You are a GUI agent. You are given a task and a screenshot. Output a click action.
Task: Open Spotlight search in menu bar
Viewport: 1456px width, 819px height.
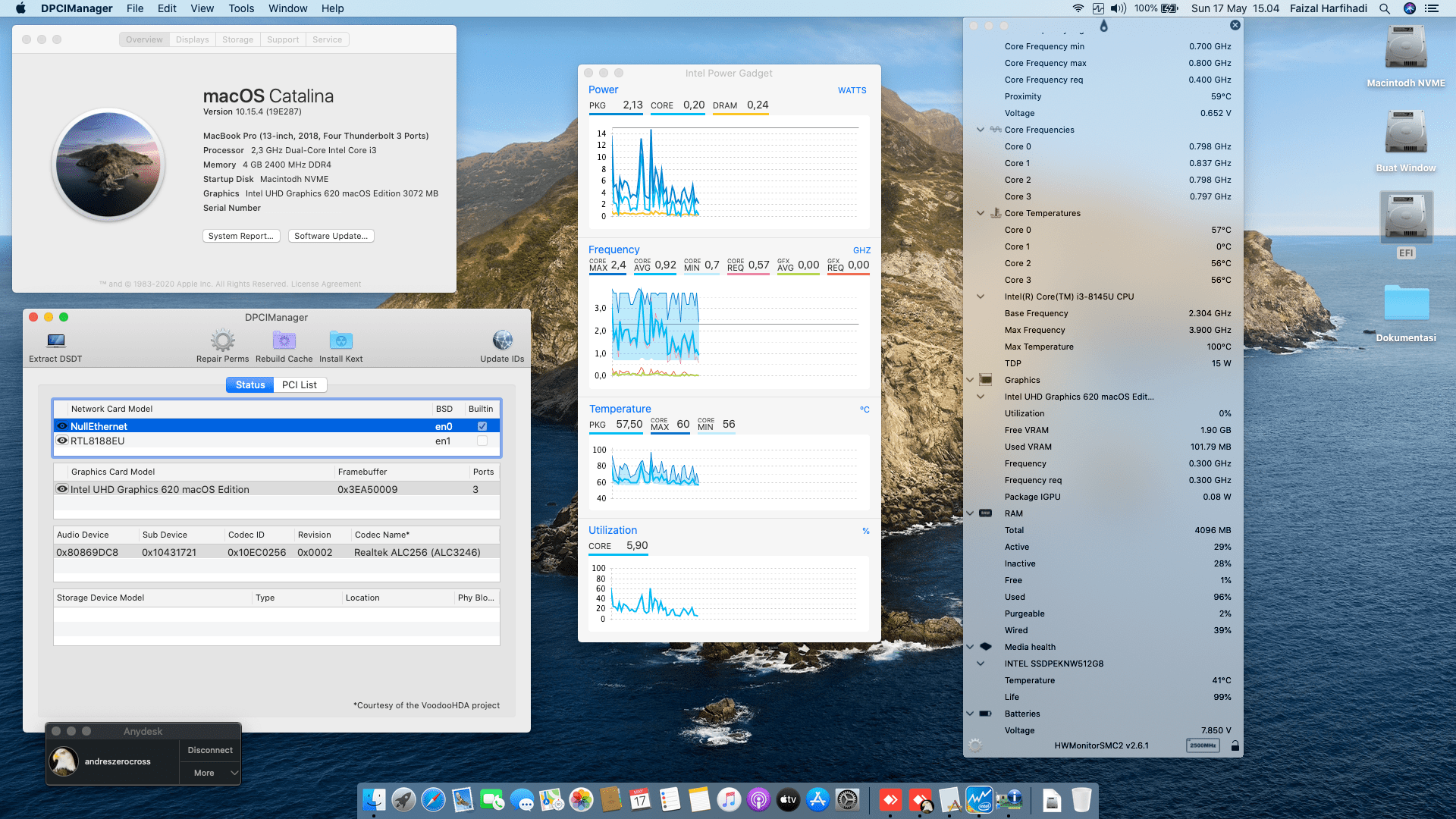pos(1385,8)
